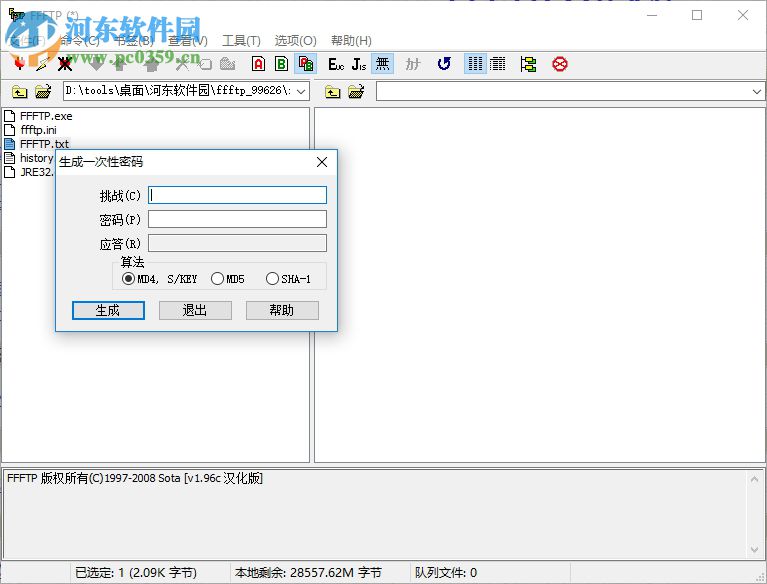Choose EUC kanji code conversion
The image size is (767, 584).
[x=336, y=64]
